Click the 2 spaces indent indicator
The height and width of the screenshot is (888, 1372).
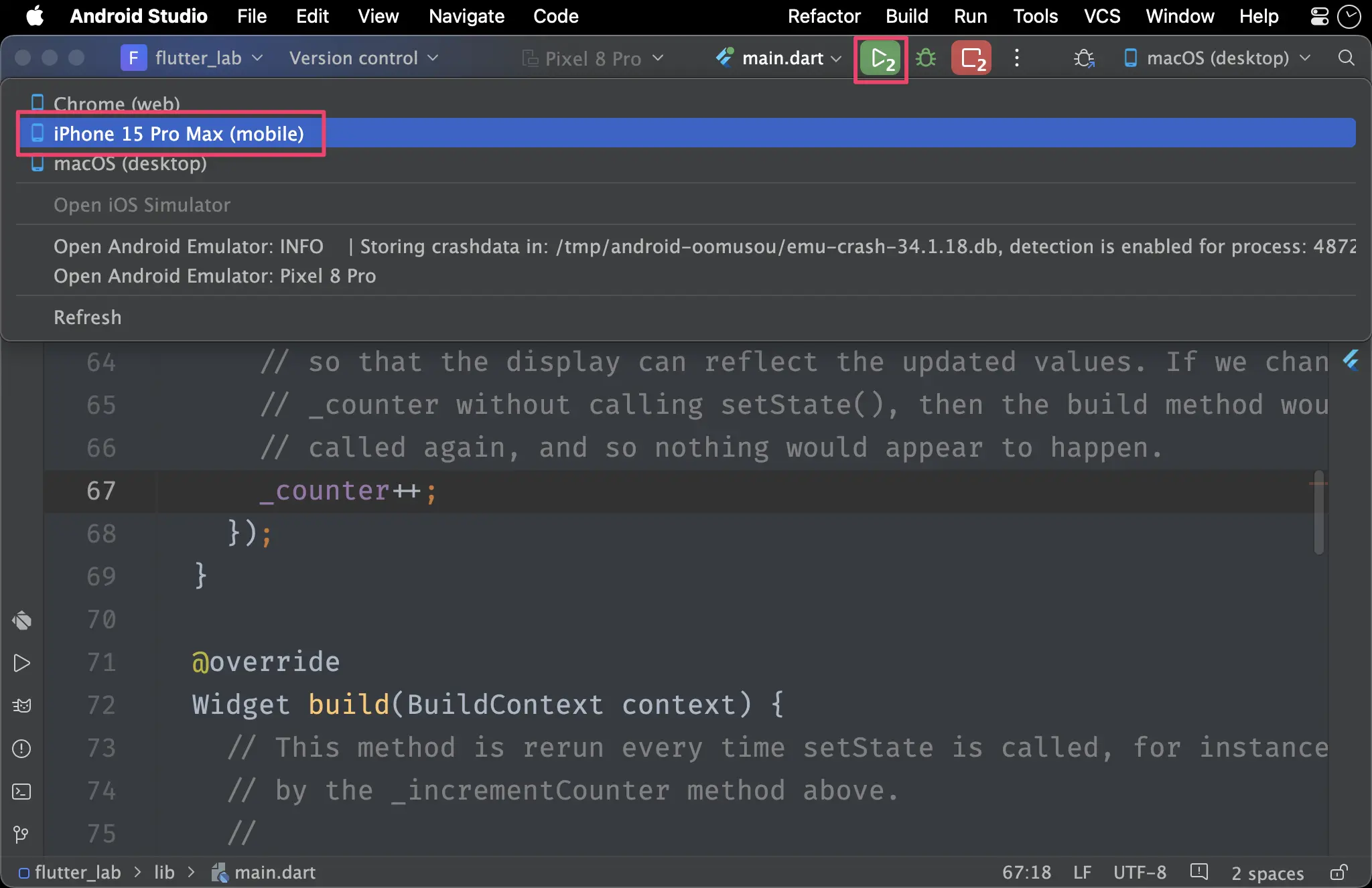1267,873
